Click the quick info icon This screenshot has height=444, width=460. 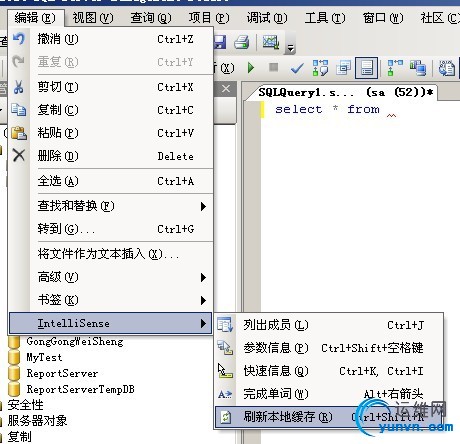tap(225, 371)
